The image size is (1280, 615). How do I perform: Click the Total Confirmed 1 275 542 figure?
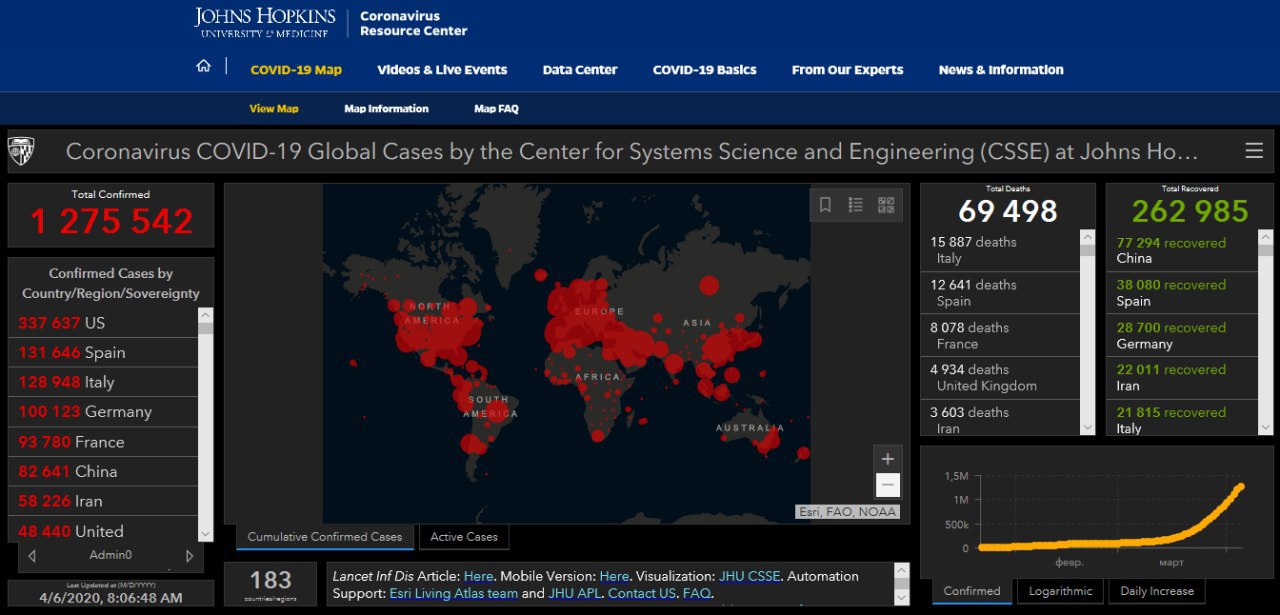click(111, 221)
